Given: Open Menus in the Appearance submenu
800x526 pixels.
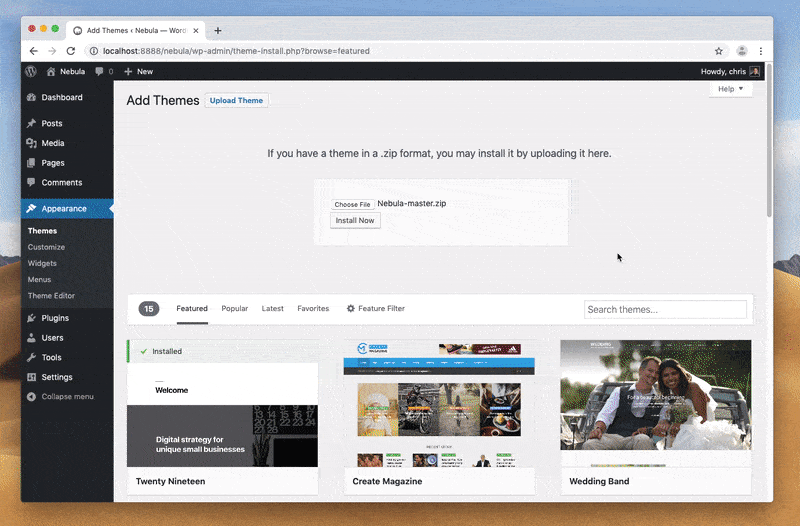Looking at the screenshot, I should point(39,280).
